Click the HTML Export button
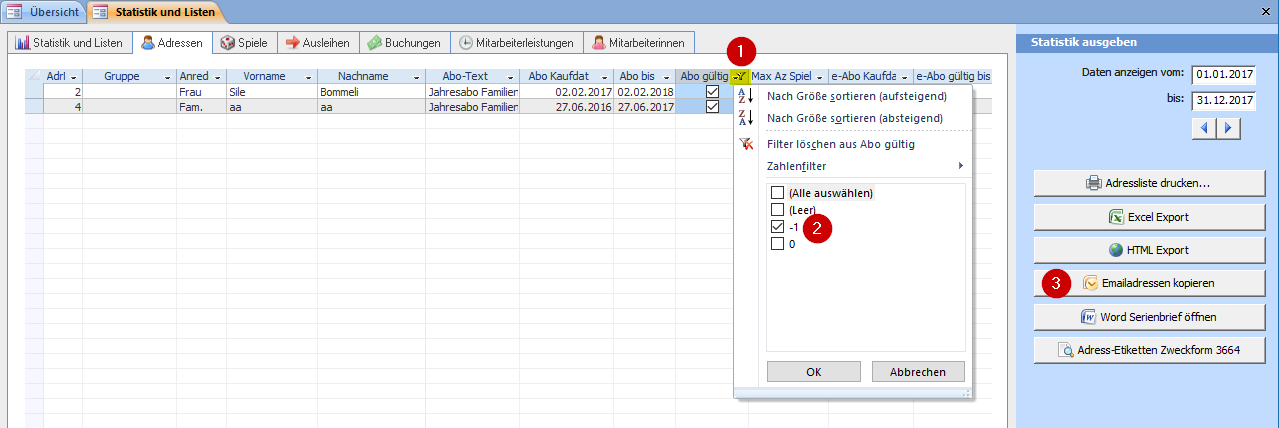 tap(1148, 250)
